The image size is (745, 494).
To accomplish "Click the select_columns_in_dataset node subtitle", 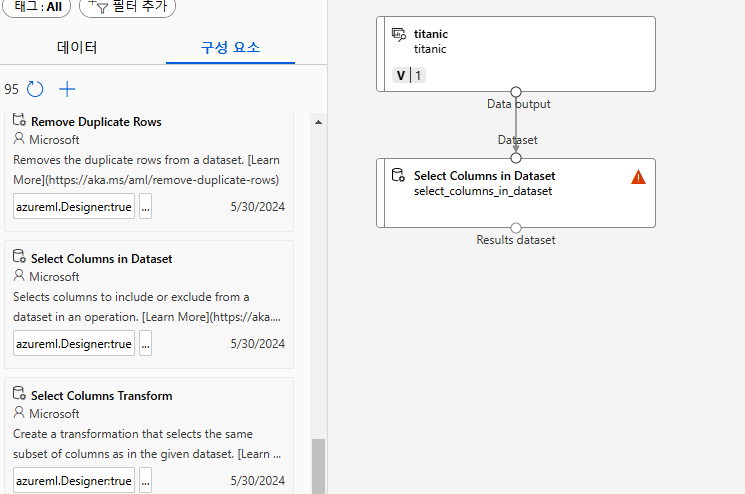I will (x=483, y=191).
